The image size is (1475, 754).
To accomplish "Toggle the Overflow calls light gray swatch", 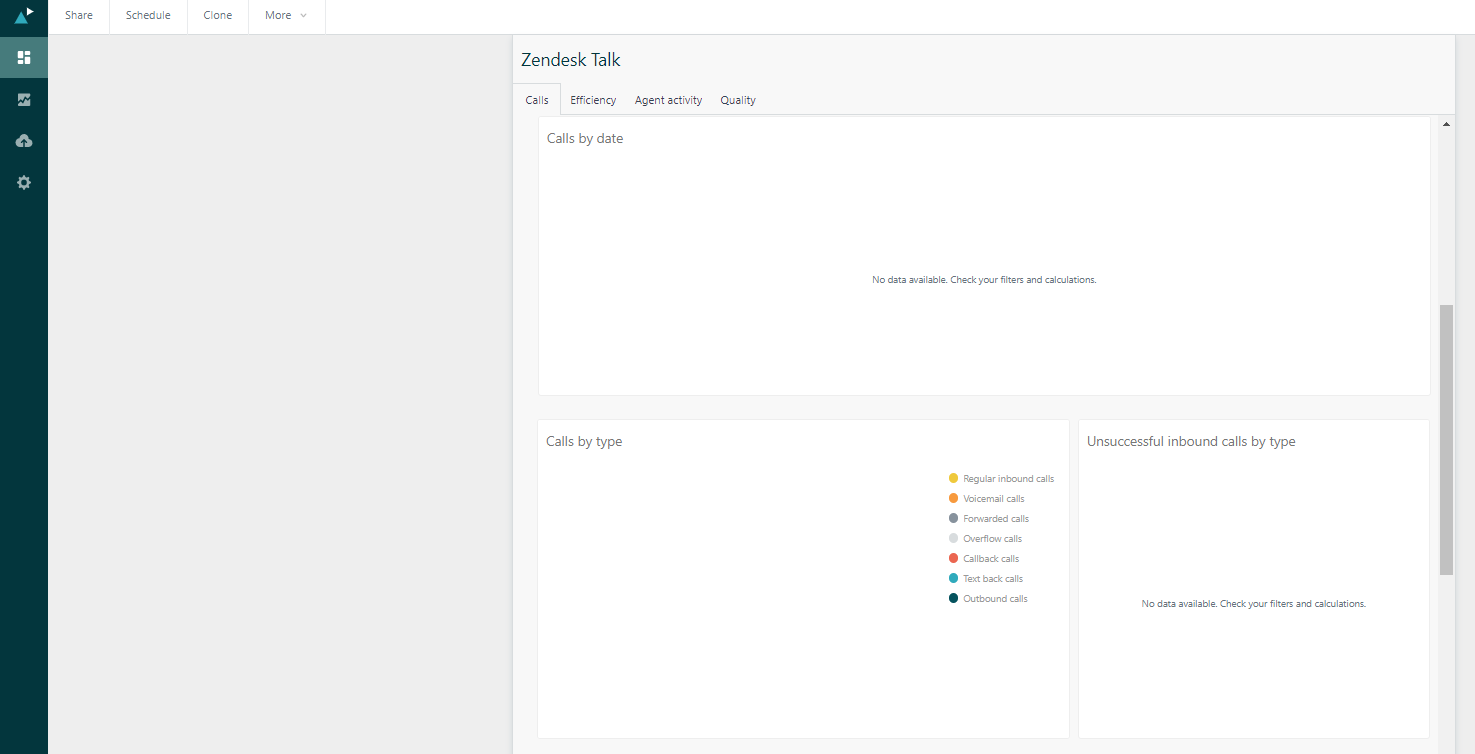I will point(953,538).
